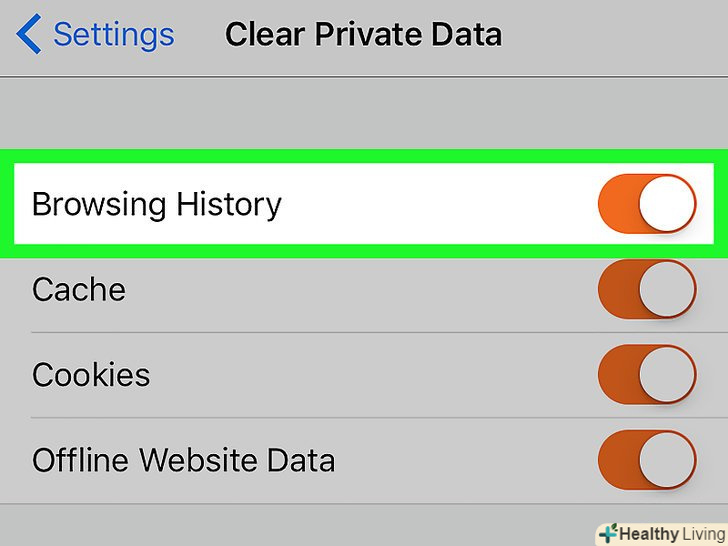The height and width of the screenshot is (546, 728).
Task: Turn off the Cookies switch
Action: point(646,375)
